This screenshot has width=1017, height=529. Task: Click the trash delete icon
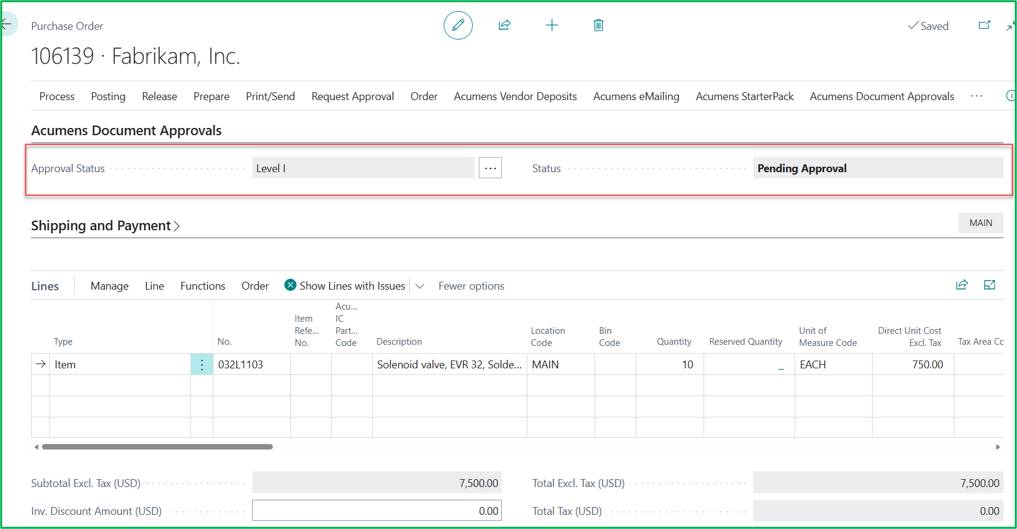pyautogui.click(x=598, y=25)
